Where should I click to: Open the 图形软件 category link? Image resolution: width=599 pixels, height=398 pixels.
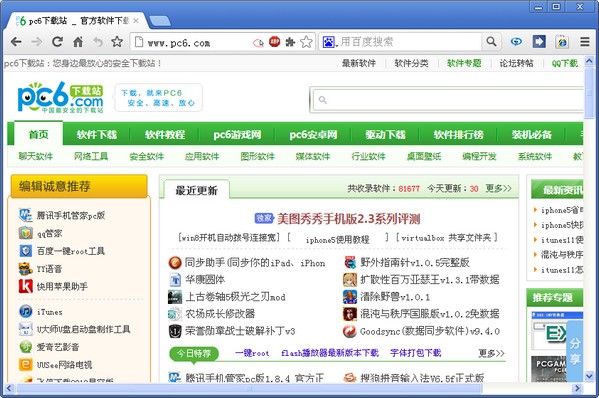(257, 156)
